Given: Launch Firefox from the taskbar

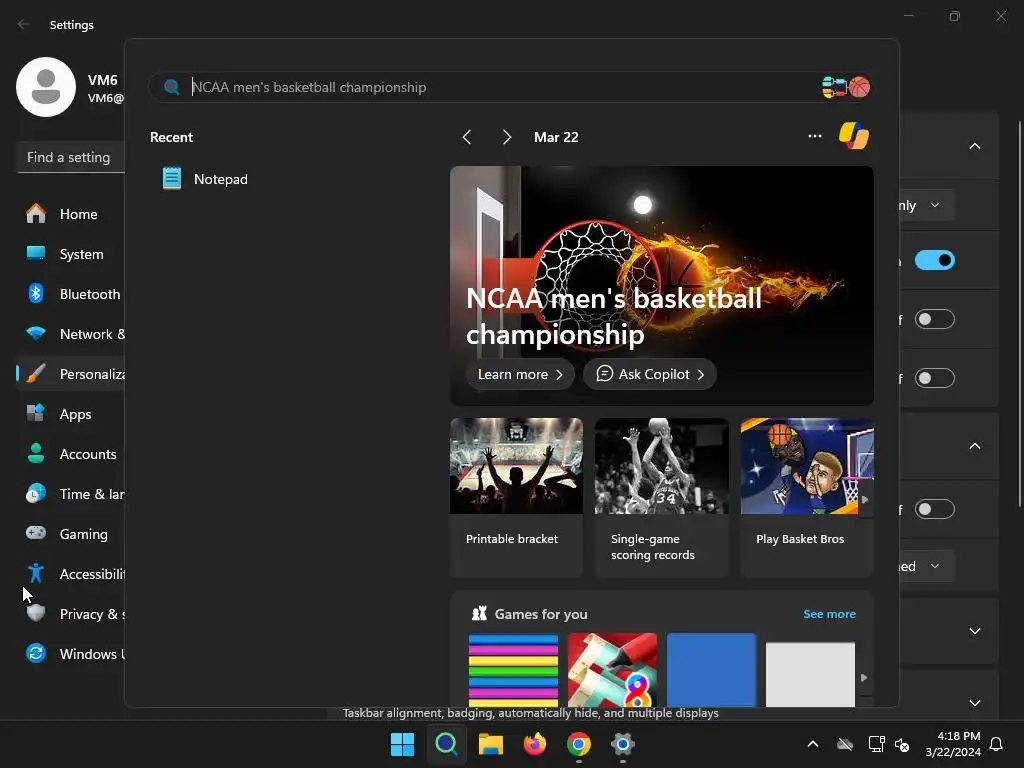Looking at the screenshot, I should tap(535, 744).
